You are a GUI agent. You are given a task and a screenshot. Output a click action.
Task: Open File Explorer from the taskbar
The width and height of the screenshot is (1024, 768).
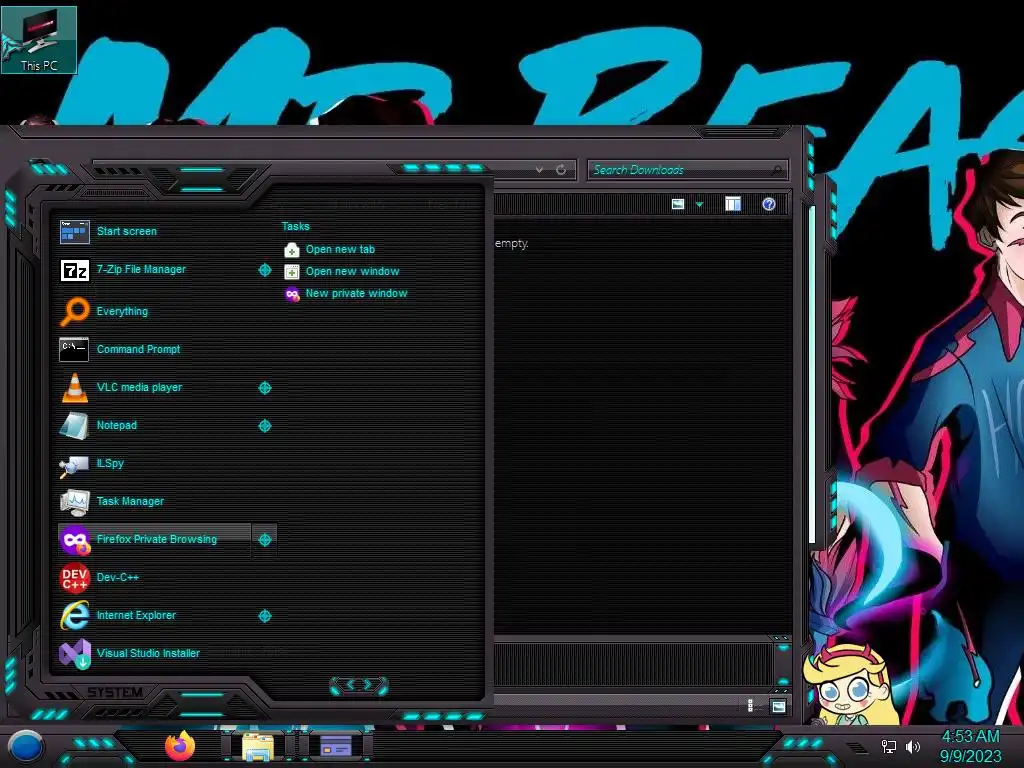click(258, 746)
